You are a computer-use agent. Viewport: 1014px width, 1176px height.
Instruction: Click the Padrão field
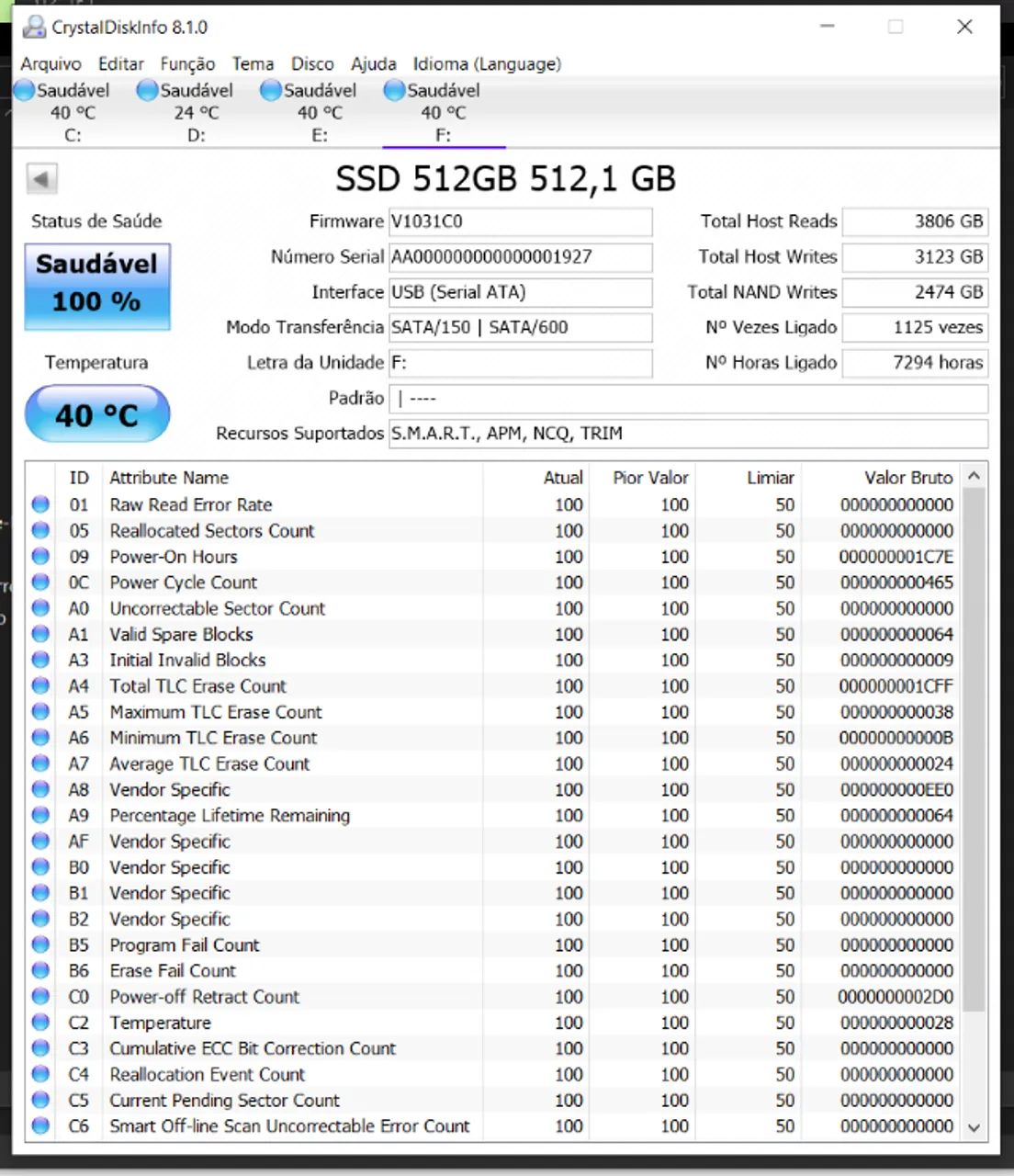[689, 399]
